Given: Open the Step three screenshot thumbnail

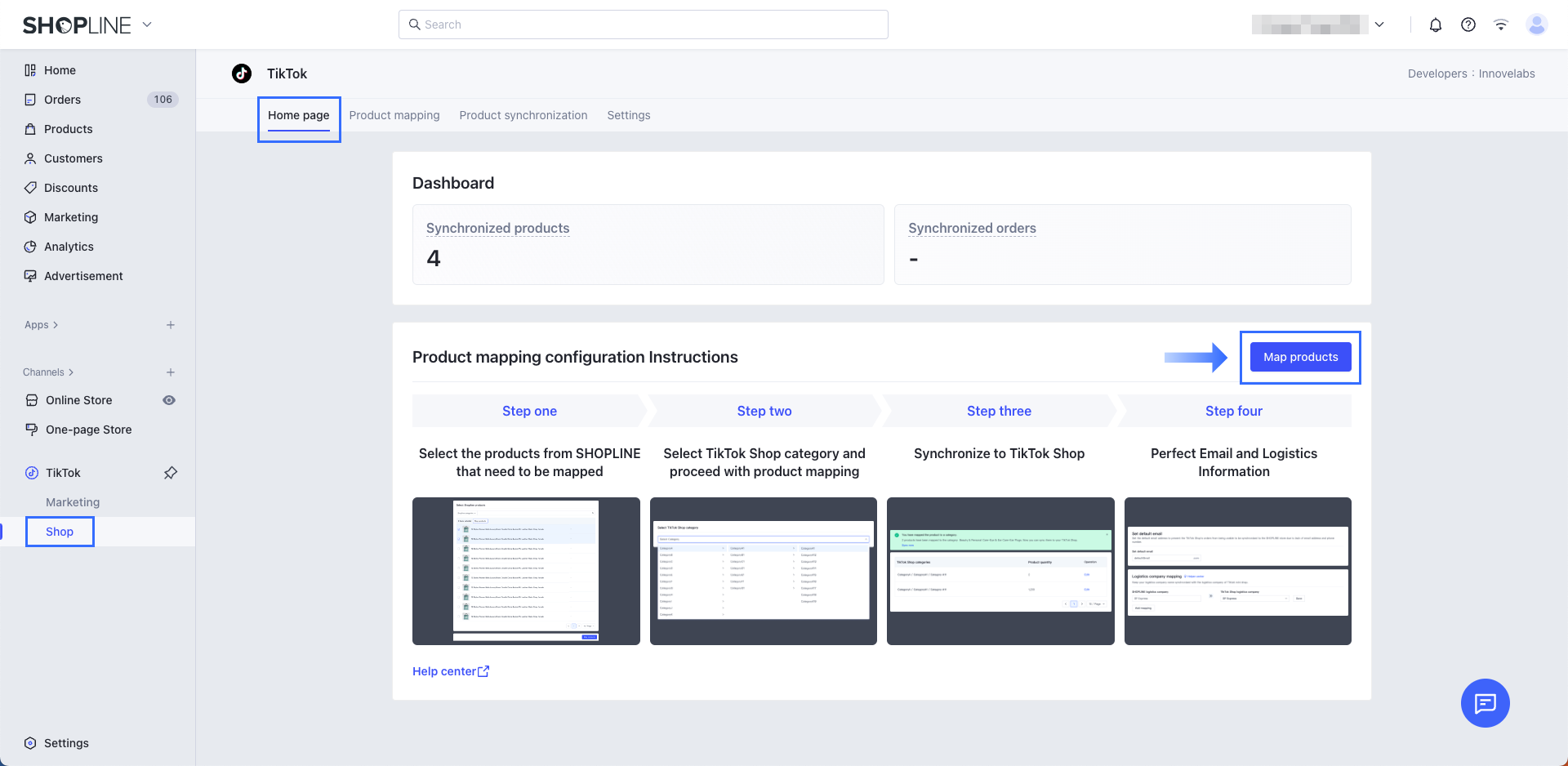Looking at the screenshot, I should 1000,571.
